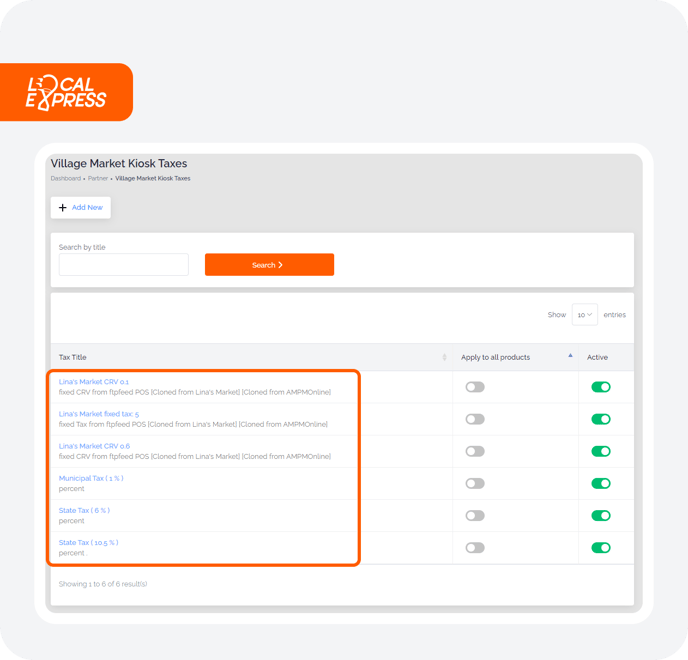The width and height of the screenshot is (688, 660).
Task: Enable Apply to all for Lina's Market CRV 0.1
Action: click(475, 387)
